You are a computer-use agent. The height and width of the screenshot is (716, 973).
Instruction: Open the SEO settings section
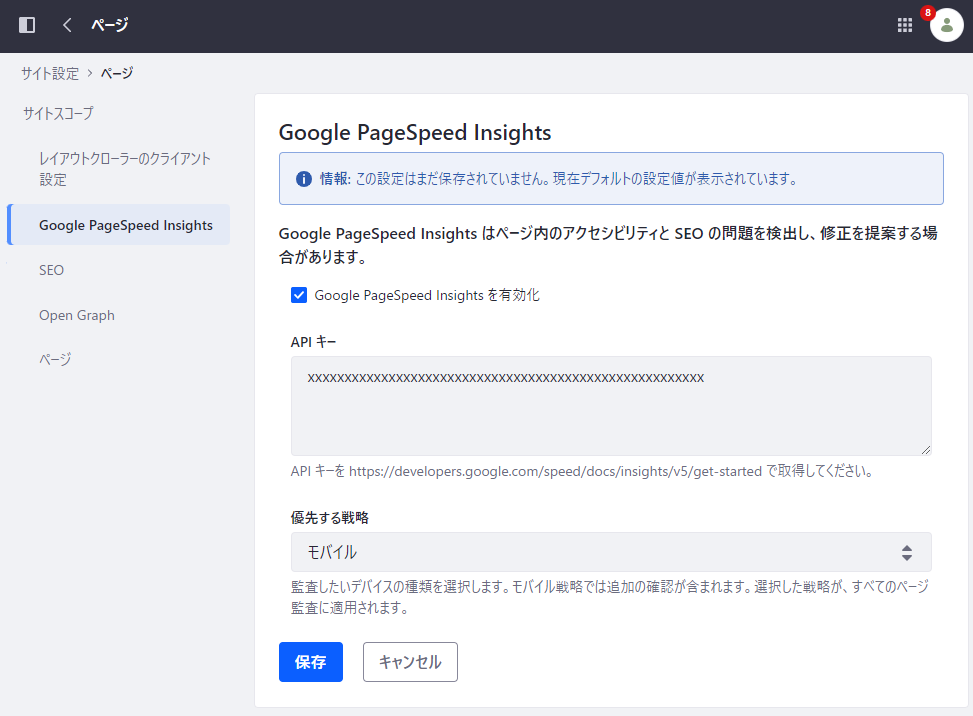[52, 270]
